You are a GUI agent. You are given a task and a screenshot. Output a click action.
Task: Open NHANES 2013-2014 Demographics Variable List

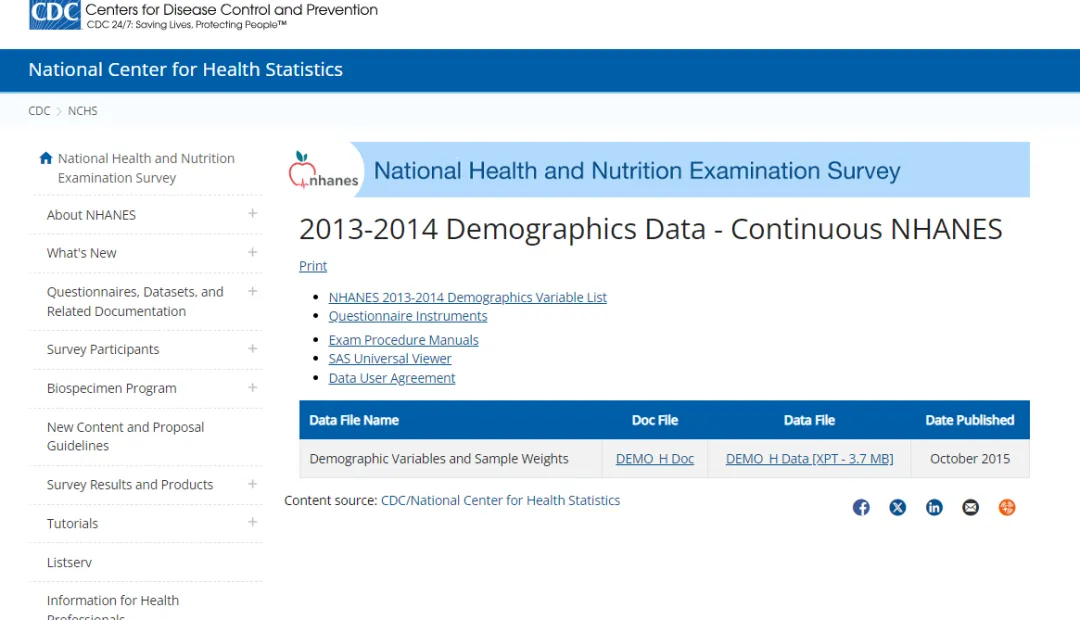pyautogui.click(x=467, y=297)
